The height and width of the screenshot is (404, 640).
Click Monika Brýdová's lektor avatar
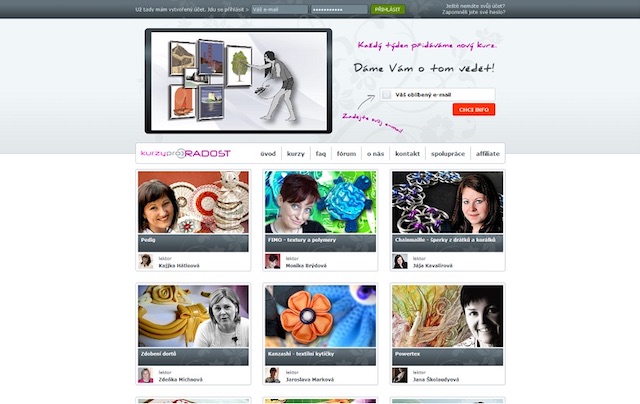pyautogui.click(x=273, y=261)
